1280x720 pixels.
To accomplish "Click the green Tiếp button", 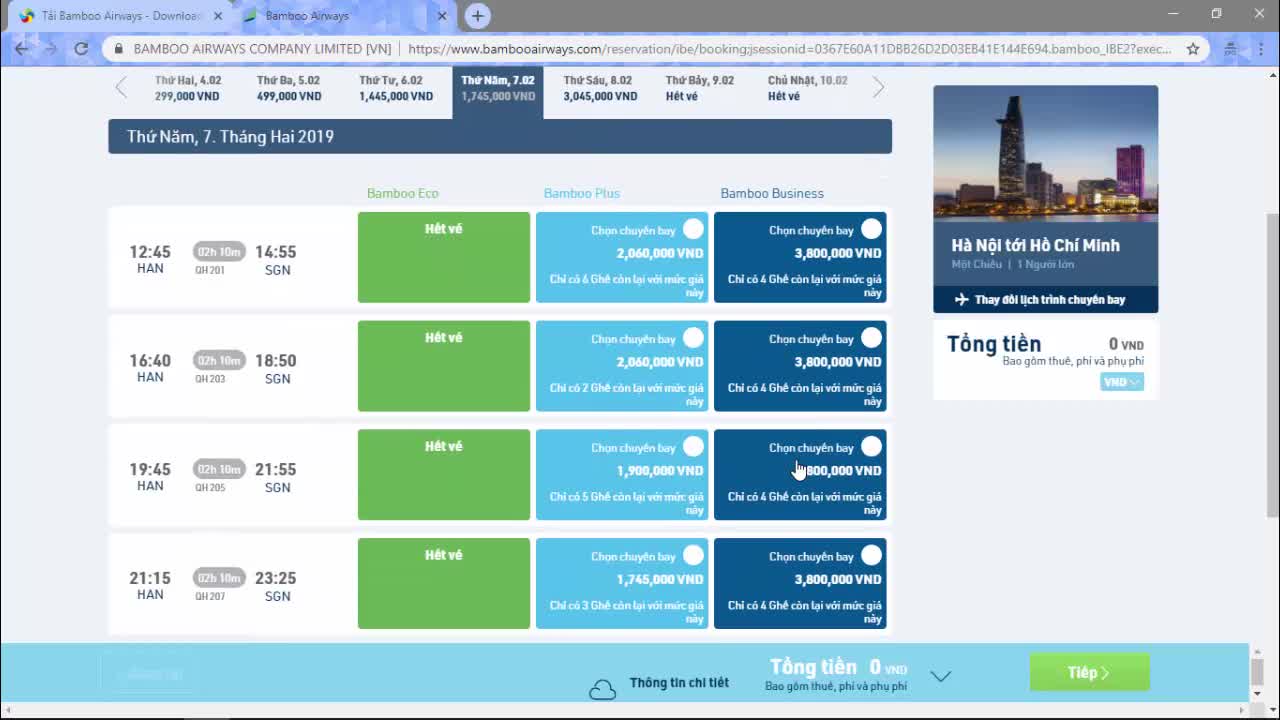I will point(1089,673).
